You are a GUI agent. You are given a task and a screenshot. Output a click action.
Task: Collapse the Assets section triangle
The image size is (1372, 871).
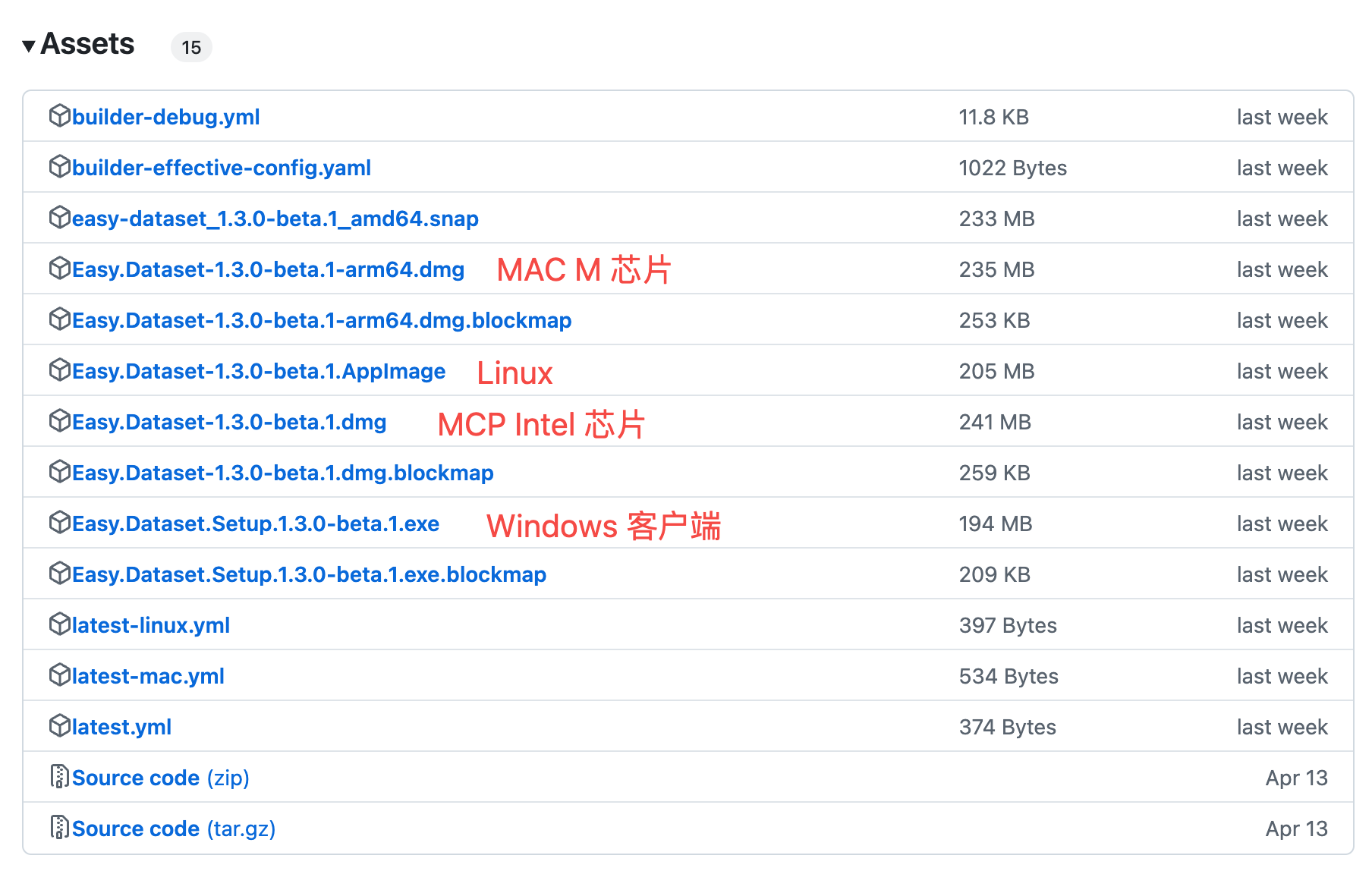tap(29, 46)
